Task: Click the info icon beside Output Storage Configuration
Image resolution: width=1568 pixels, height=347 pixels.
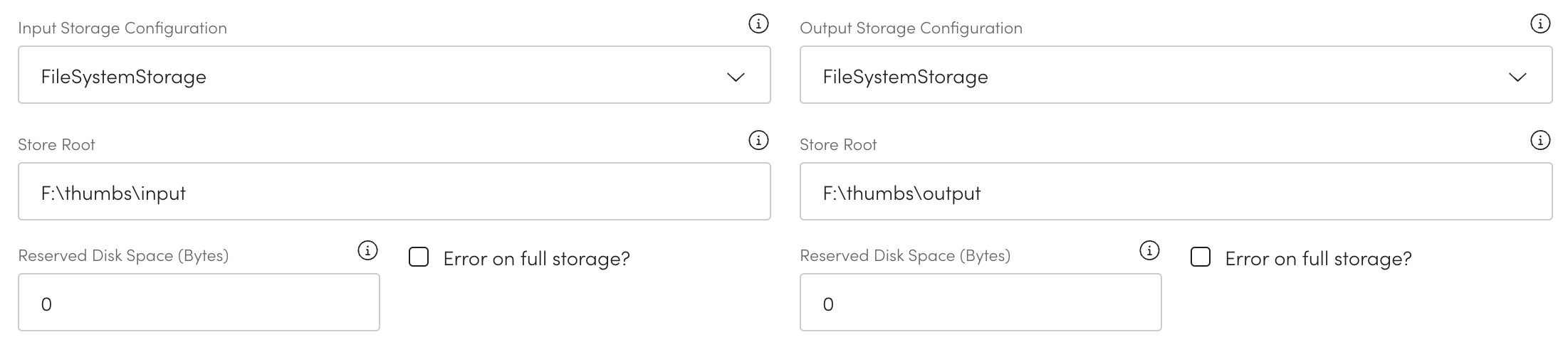Action: (x=1540, y=24)
